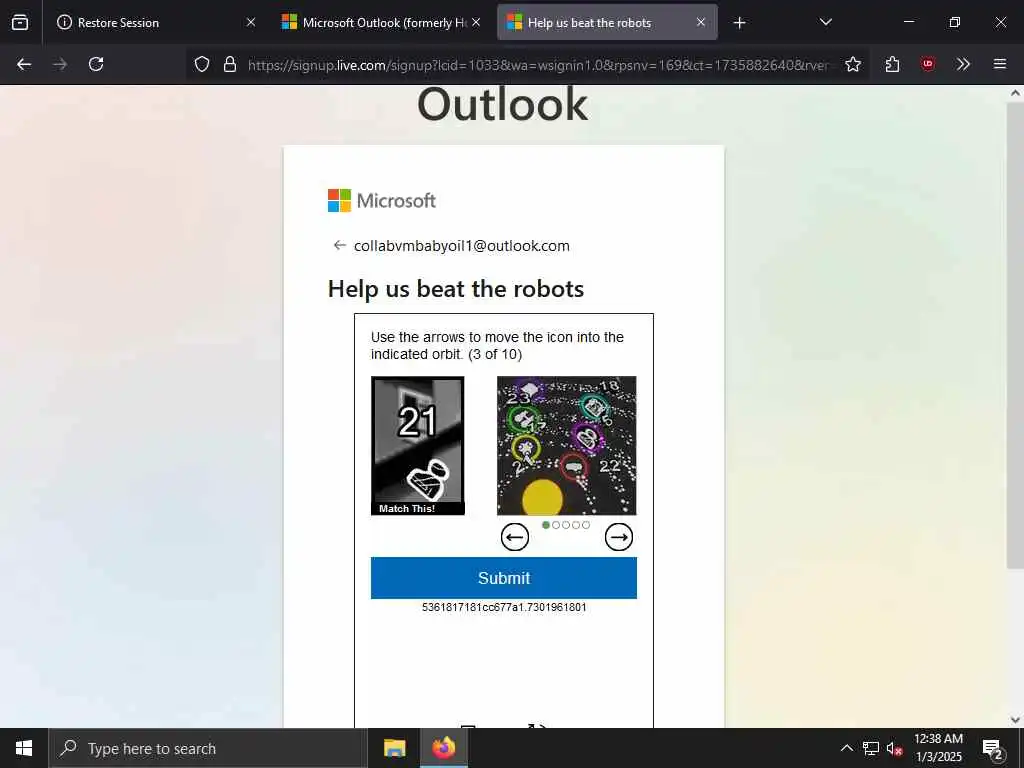The height and width of the screenshot is (768, 1024).
Task: Open the uBlock Origin extension popup
Action: click(927, 64)
